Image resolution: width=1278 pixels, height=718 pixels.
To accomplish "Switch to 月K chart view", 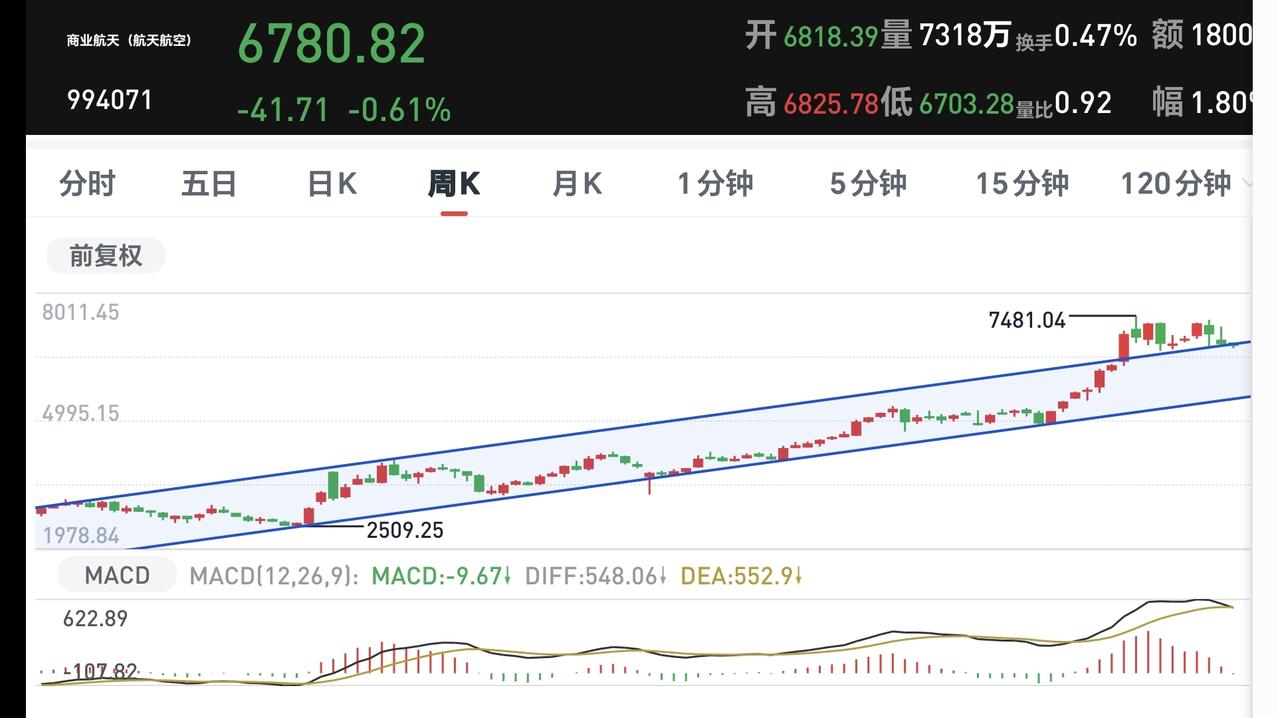I will click(x=577, y=184).
